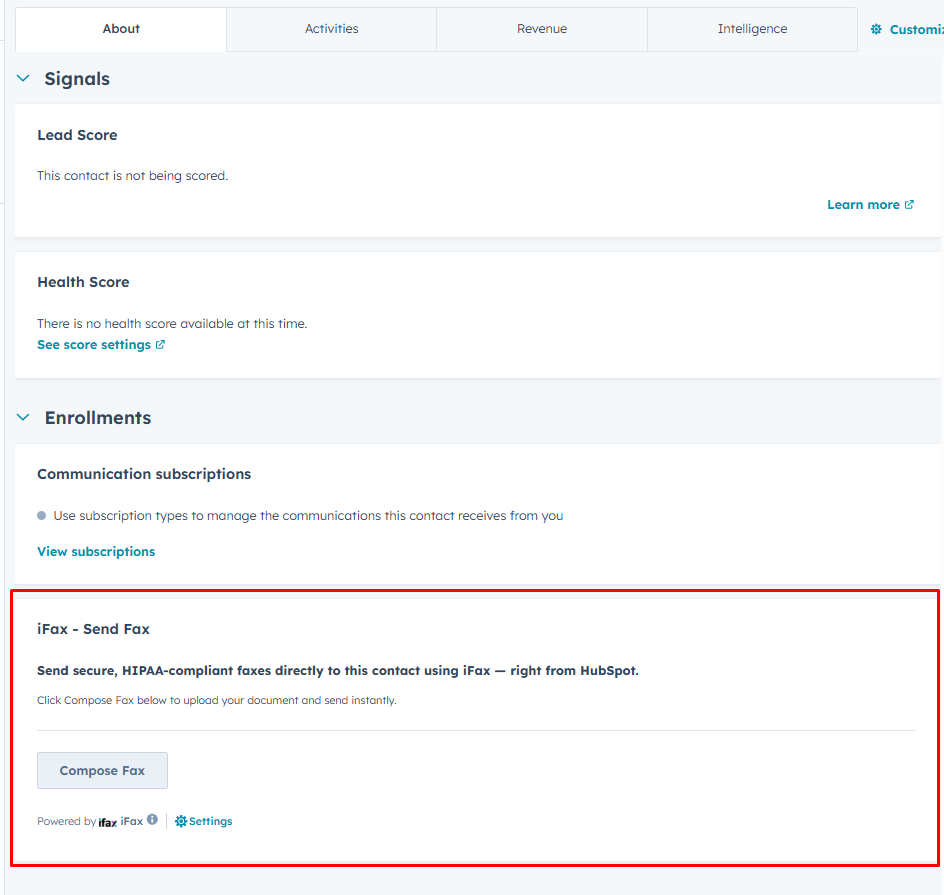Click the info icon next to iFax

point(152,820)
